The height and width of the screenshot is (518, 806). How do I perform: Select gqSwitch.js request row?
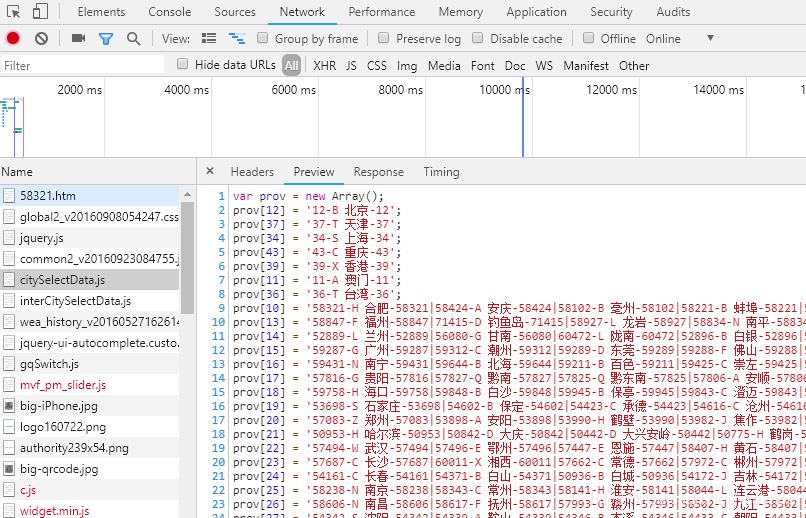[90, 364]
